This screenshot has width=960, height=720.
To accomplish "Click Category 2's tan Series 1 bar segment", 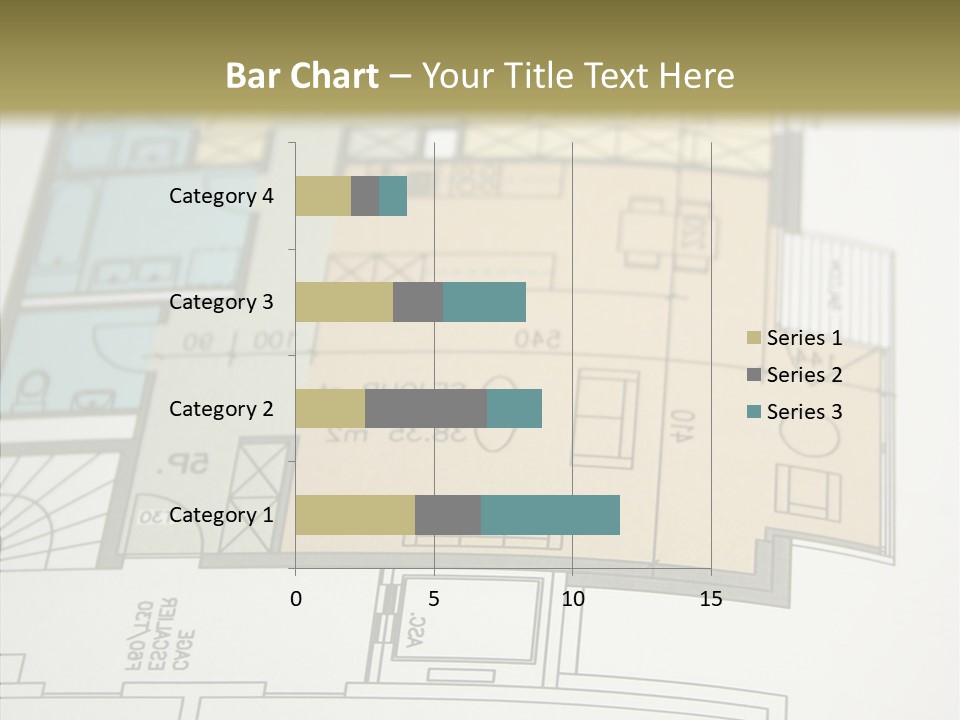I will 330,409.
